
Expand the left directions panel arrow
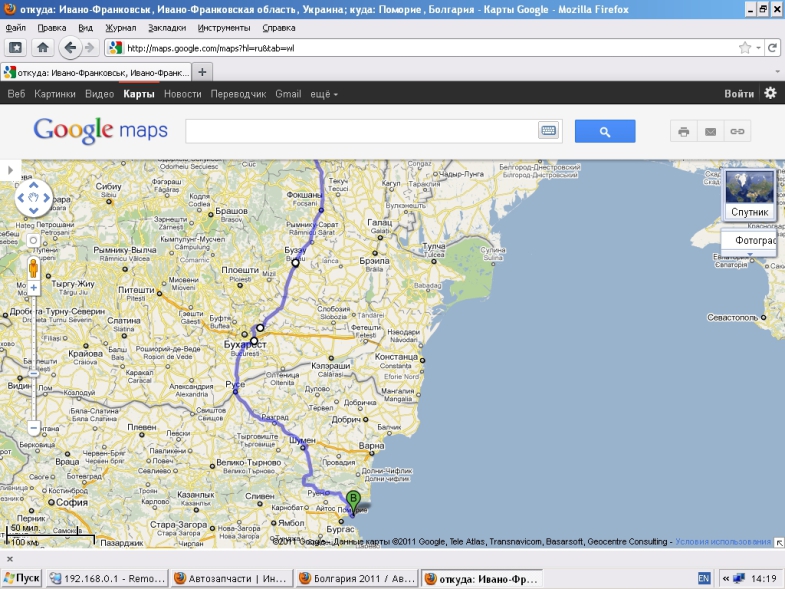(x=11, y=171)
